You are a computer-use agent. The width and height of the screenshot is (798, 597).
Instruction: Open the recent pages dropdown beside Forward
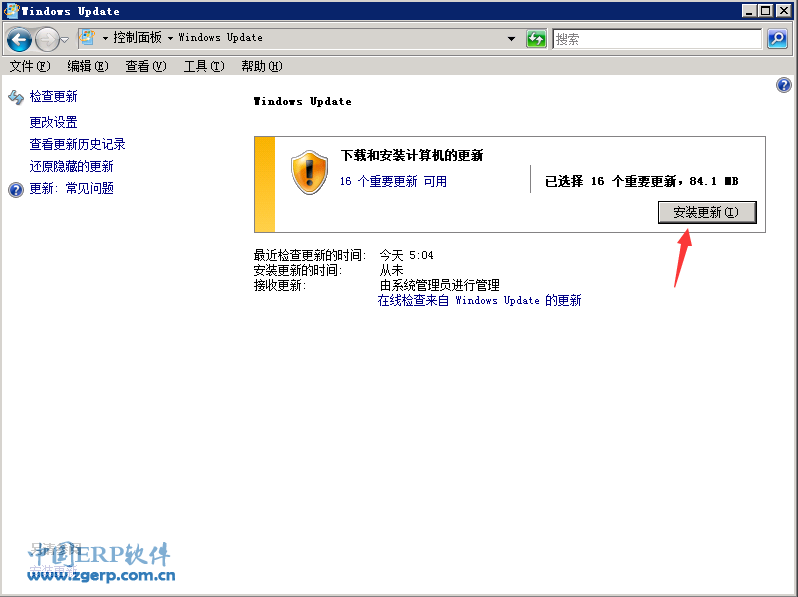[65, 39]
